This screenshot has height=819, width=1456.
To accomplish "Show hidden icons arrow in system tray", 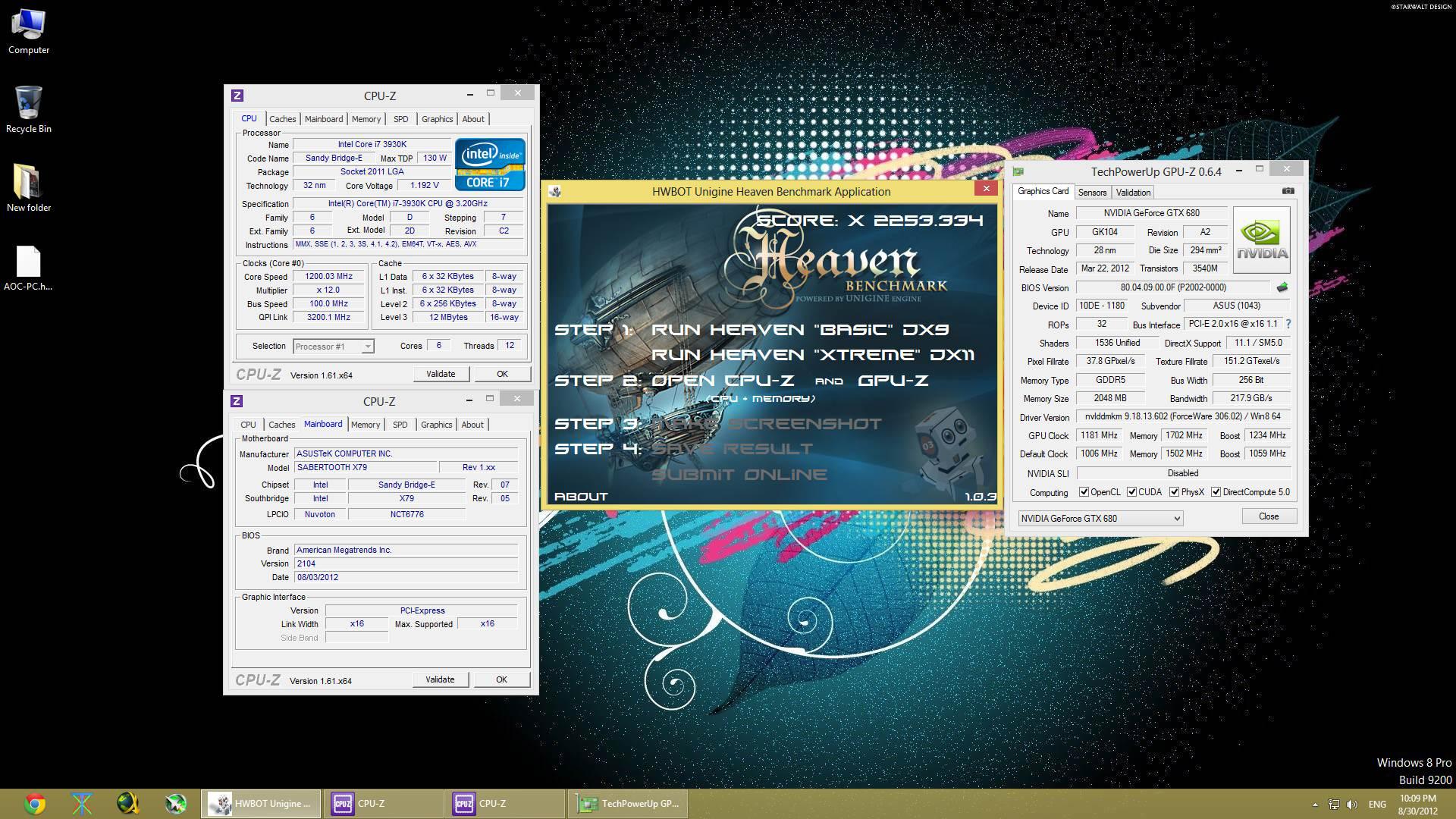I will (x=1315, y=805).
